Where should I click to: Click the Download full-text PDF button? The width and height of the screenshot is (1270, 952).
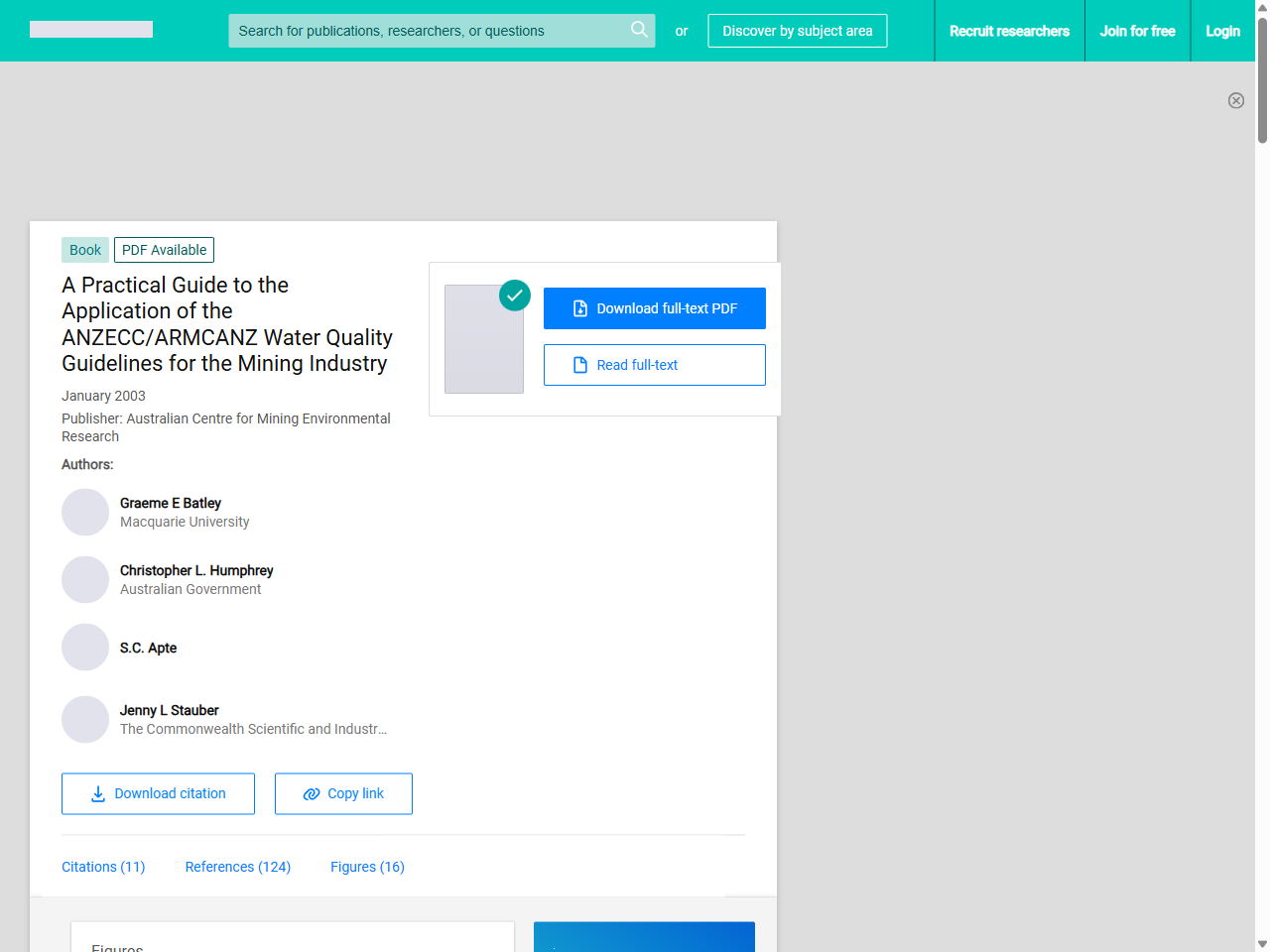[x=655, y=308]
